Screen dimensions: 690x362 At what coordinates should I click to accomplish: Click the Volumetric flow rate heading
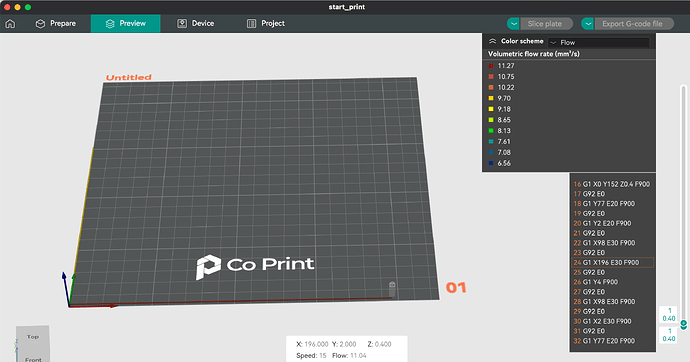(x=534, y=54)
